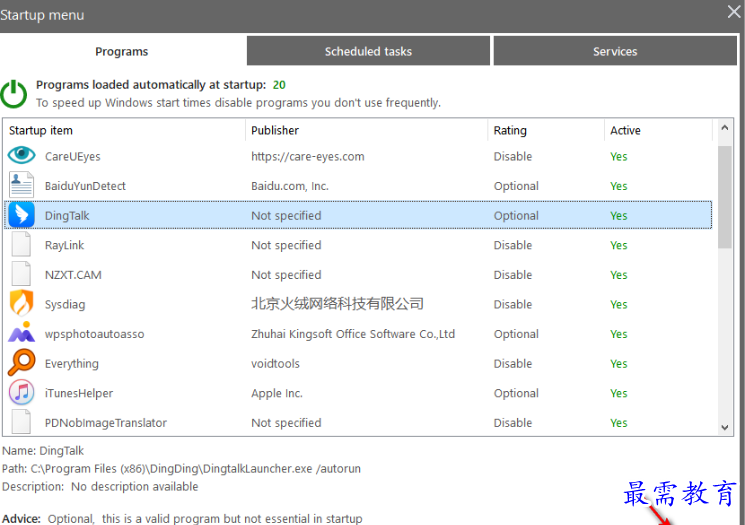The image size is (745, 525).
Task: Click the Sysdiag orange shield icon
Action: pos(21,303)
